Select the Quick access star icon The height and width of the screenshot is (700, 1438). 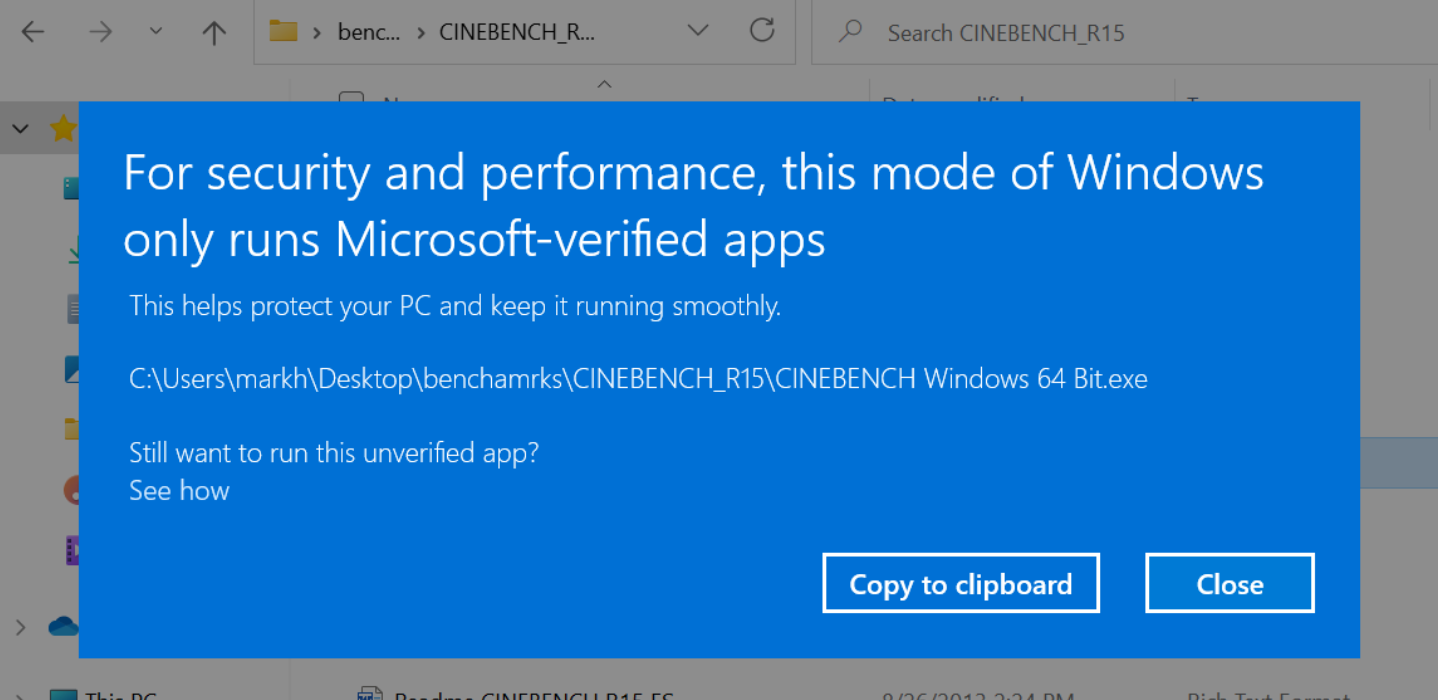[63, 128]
